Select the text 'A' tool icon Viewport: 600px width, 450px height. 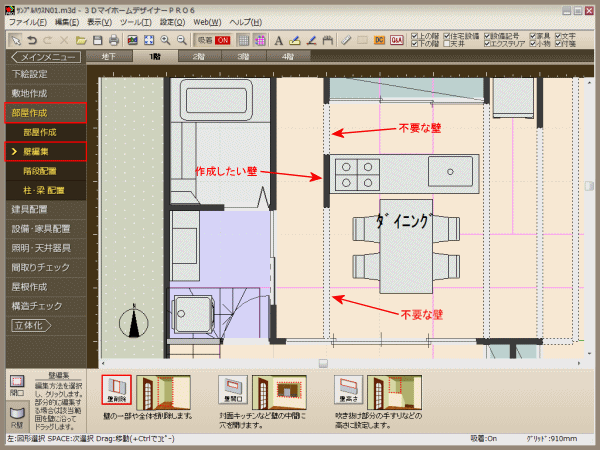pyautogui.click(x=278, y=40)
